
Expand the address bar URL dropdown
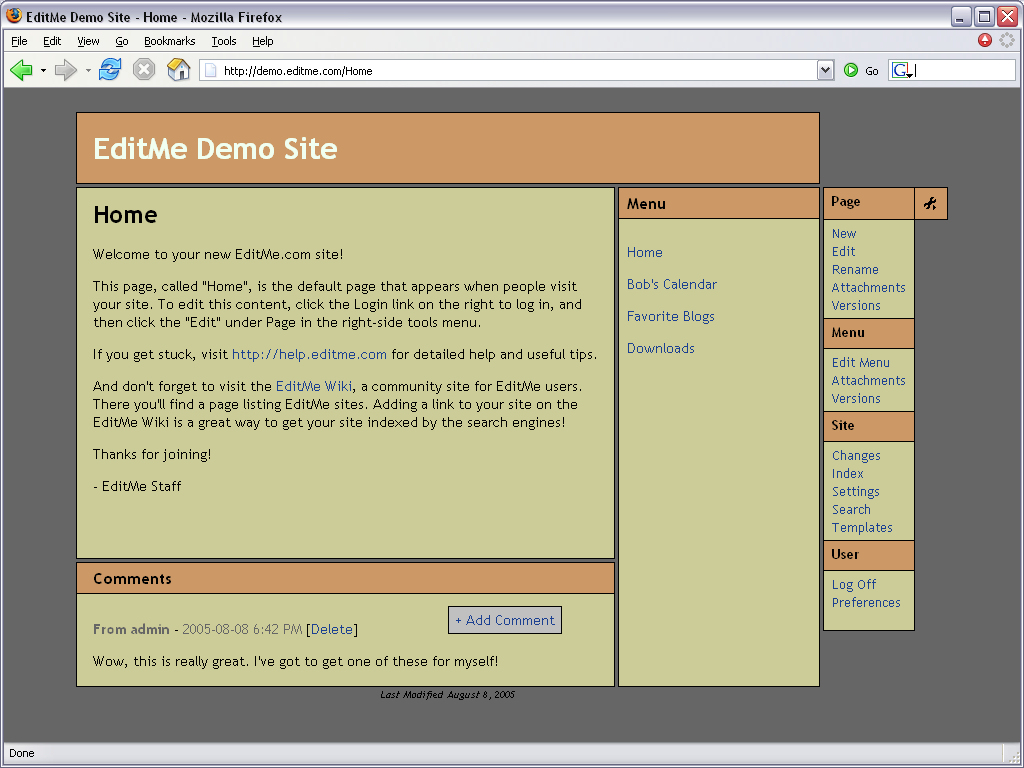[825, 71]
